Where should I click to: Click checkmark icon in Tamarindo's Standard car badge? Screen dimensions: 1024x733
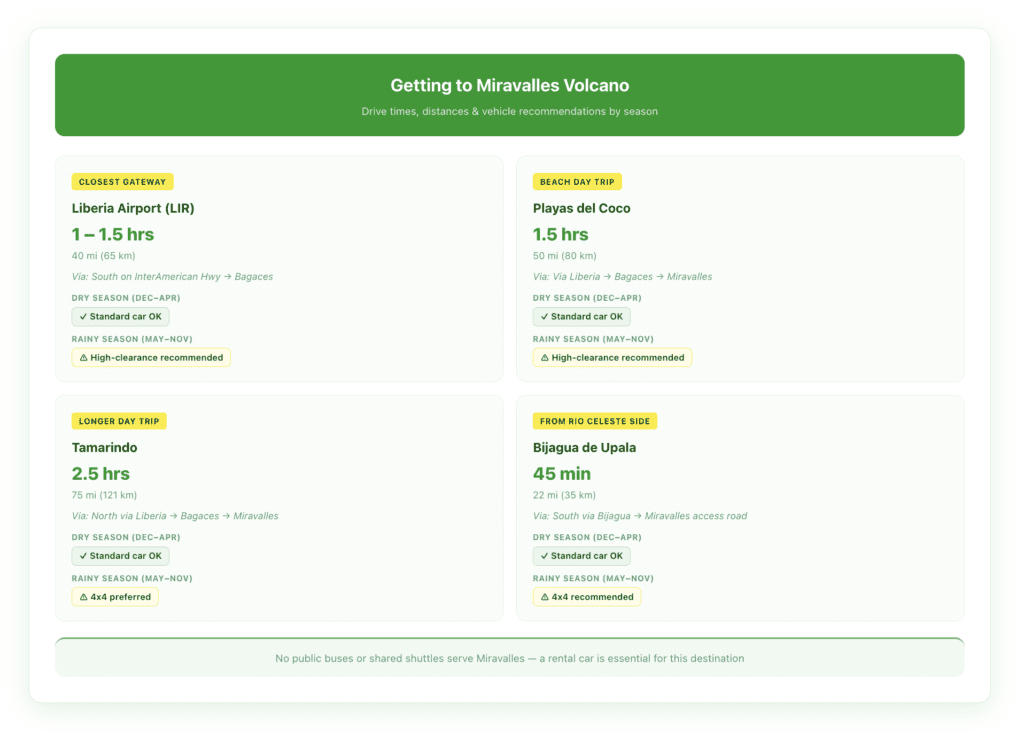point(83,556)
